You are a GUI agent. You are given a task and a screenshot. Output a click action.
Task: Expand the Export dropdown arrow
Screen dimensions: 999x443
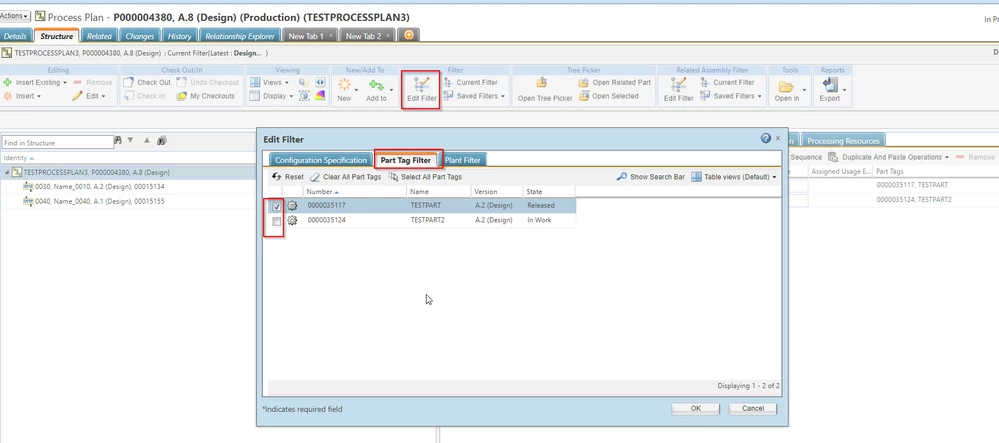tap(844, 91)
